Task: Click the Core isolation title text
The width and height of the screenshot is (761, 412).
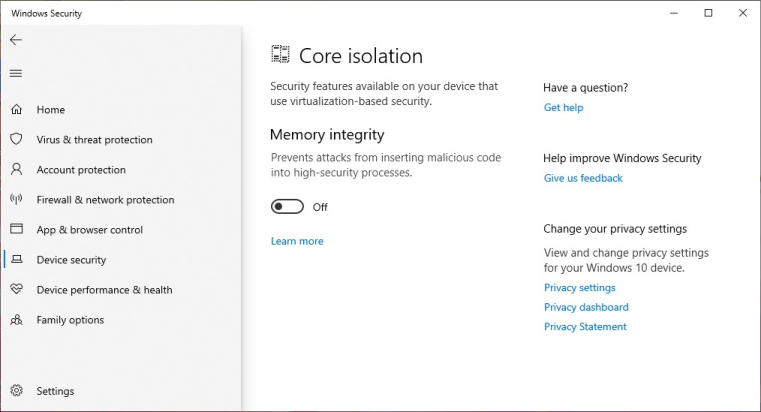Action: 361,56
